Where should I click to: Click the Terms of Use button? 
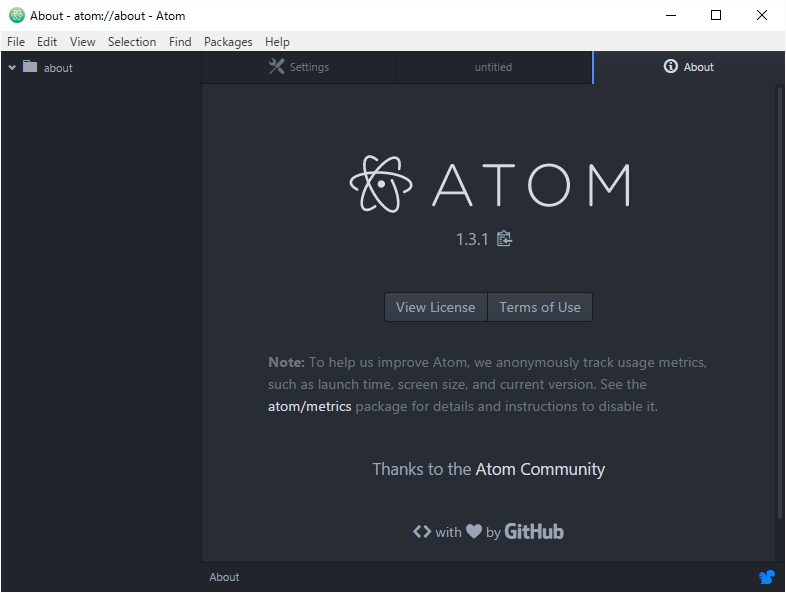pos(540,307)
